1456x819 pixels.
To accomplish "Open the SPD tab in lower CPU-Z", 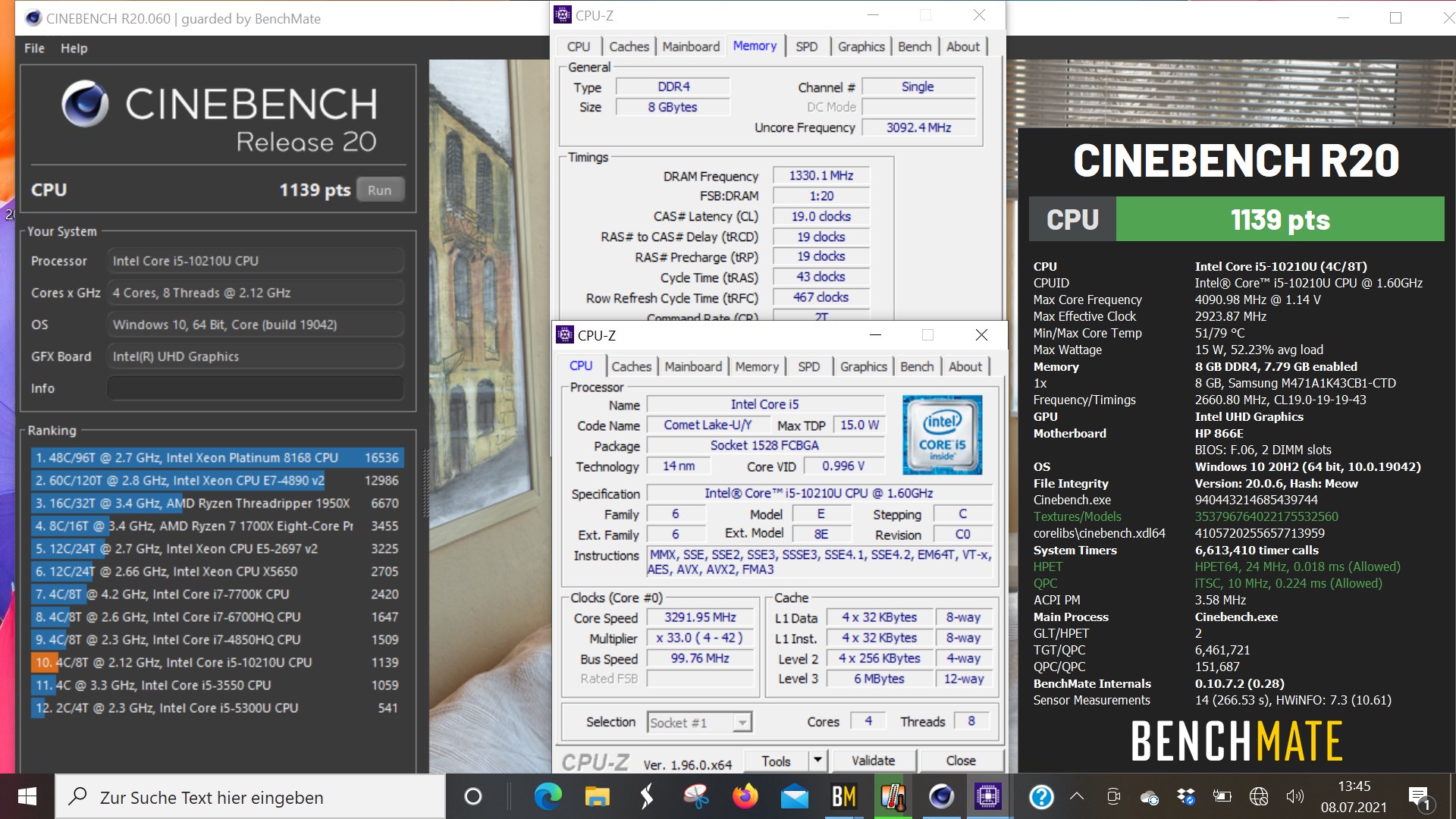I will coord(808,367).
